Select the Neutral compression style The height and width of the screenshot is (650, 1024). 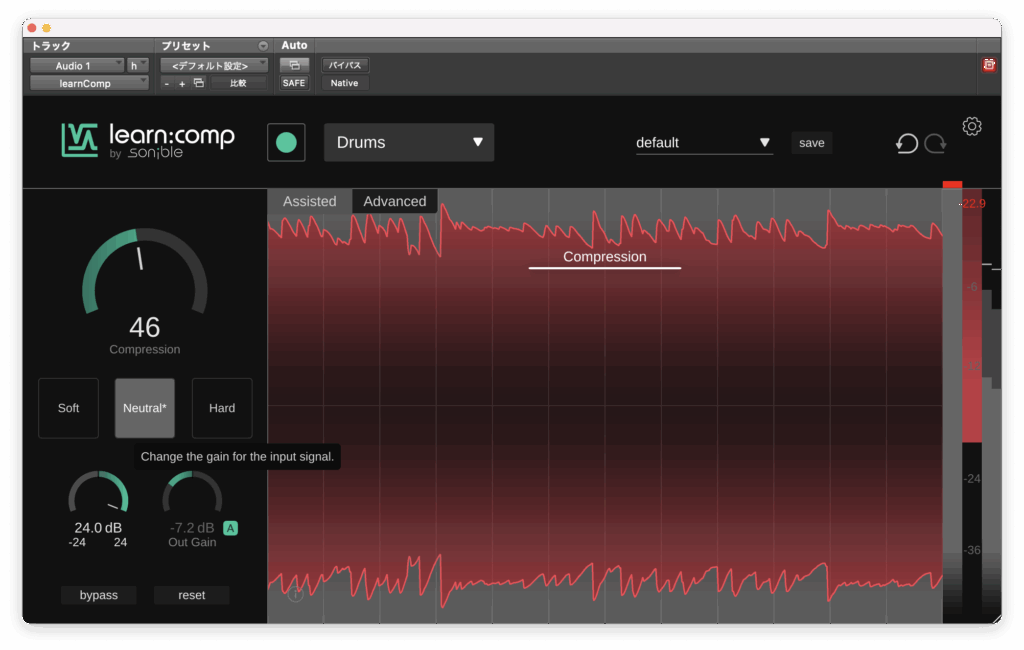point(145,408)
